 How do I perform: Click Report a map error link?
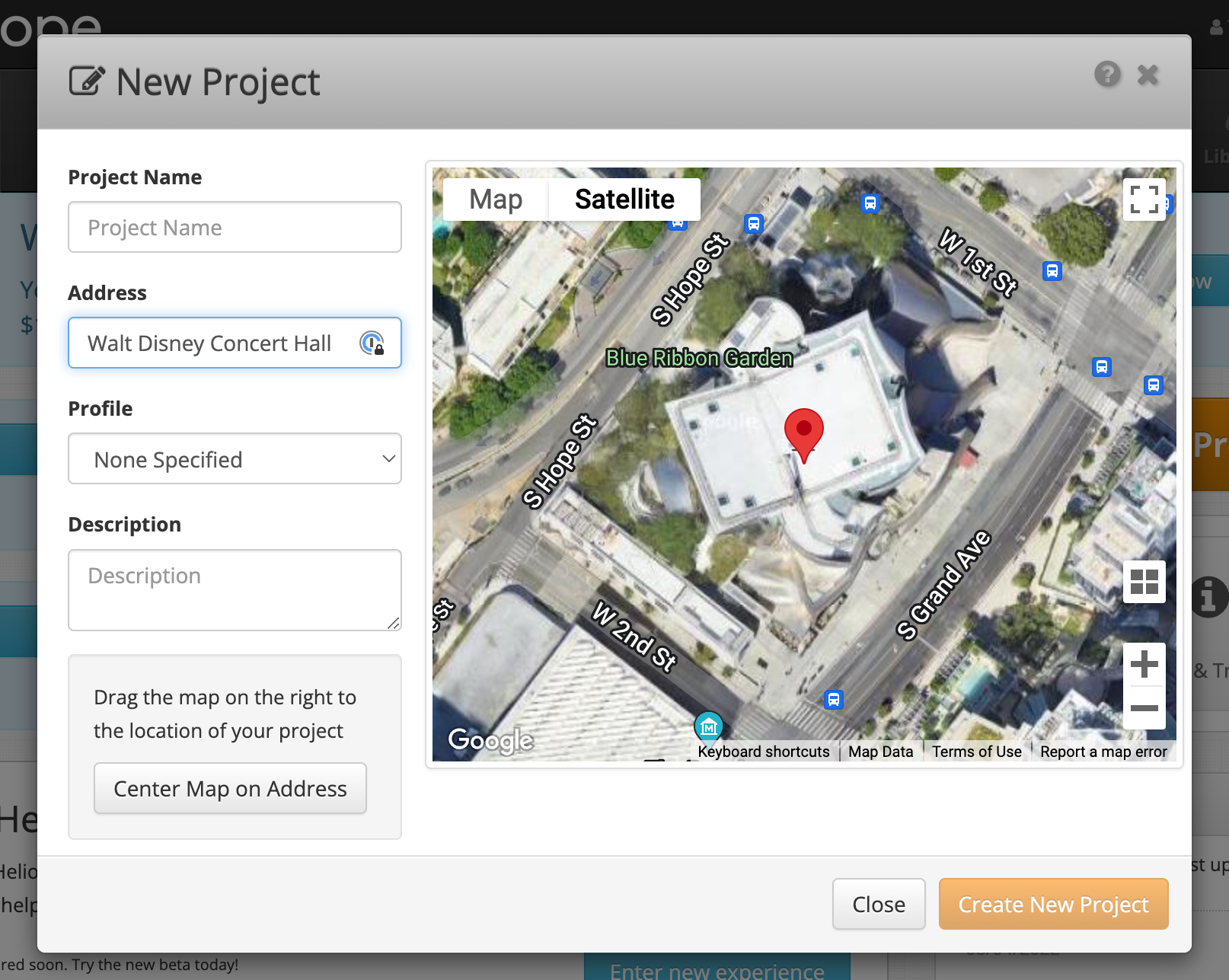pyautogui.click(x=1103, y=752)
